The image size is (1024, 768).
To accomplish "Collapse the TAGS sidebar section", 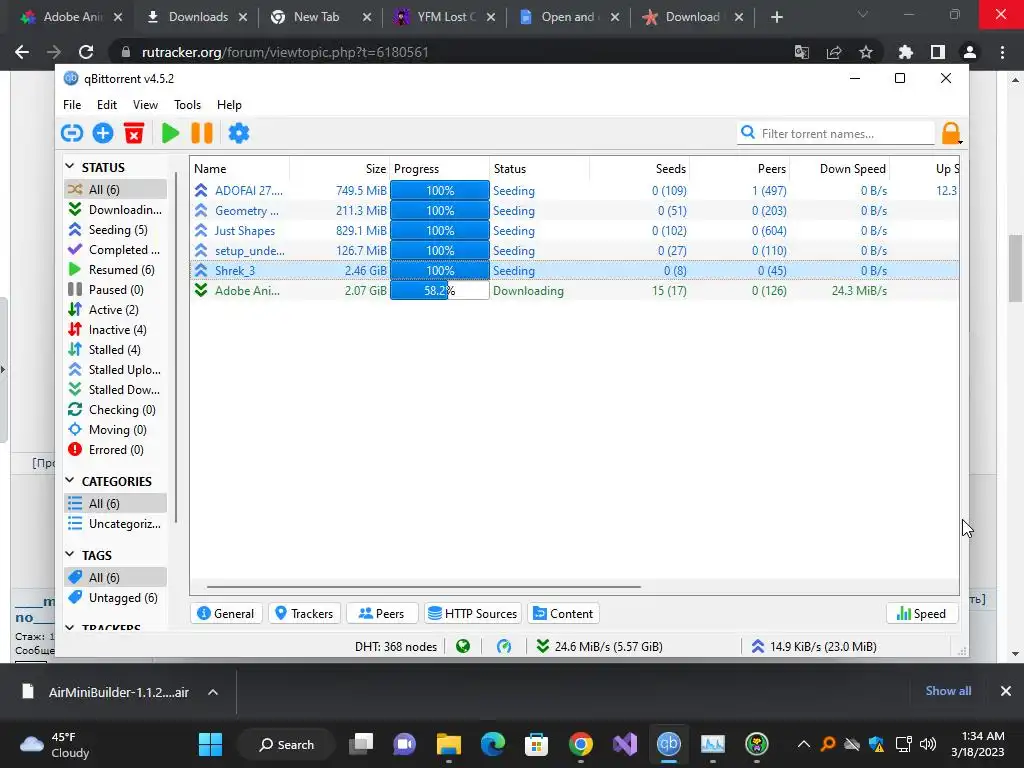I will (x=71, y=554).
